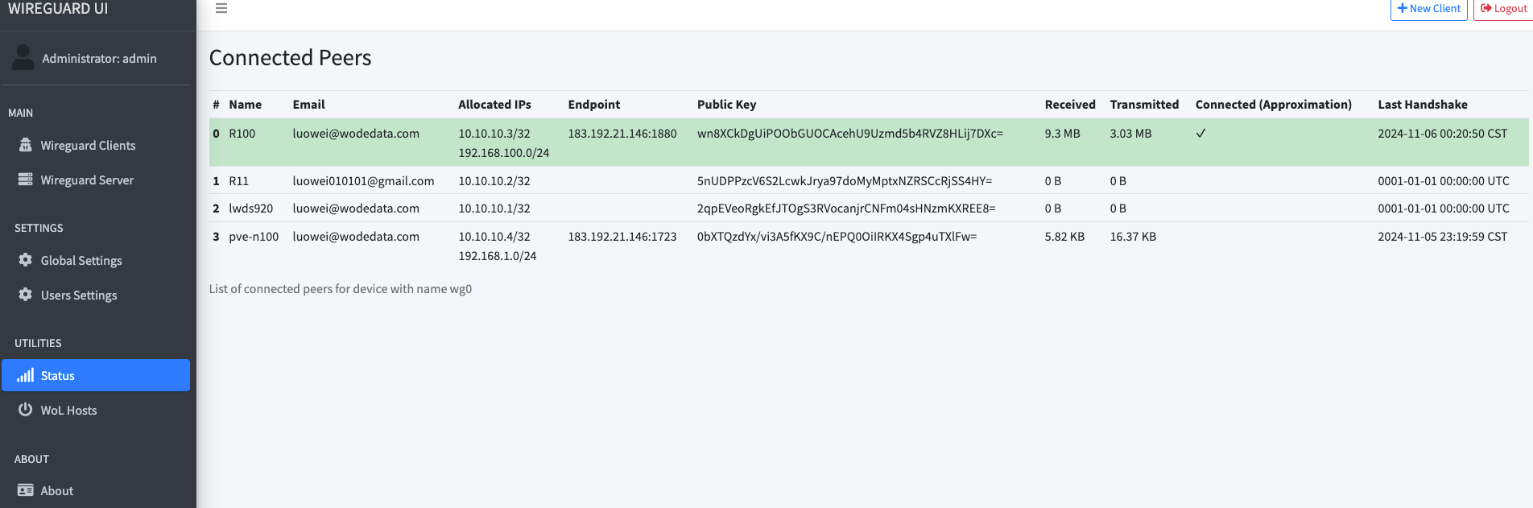This screenshot has height=508, width=1533.
Task: Click the About card icon
Action: (25, 491)
